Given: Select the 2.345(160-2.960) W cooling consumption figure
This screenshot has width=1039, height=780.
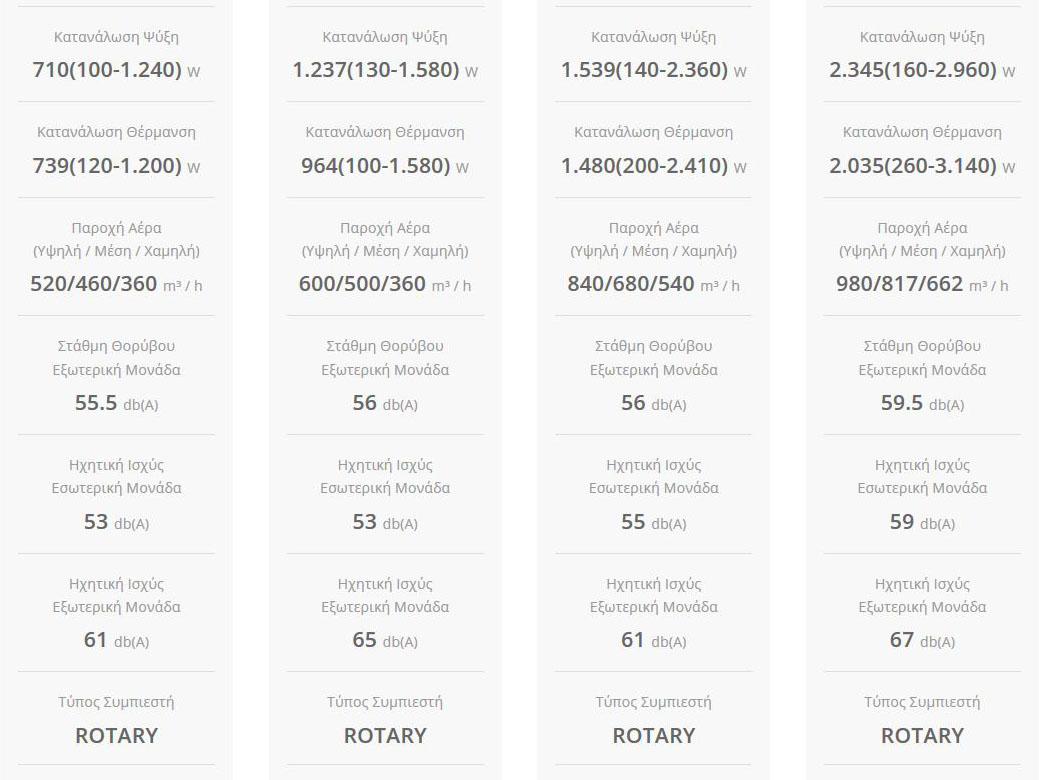Looking at the screenshot, I should pyautogui.click(x=922, y=70).
